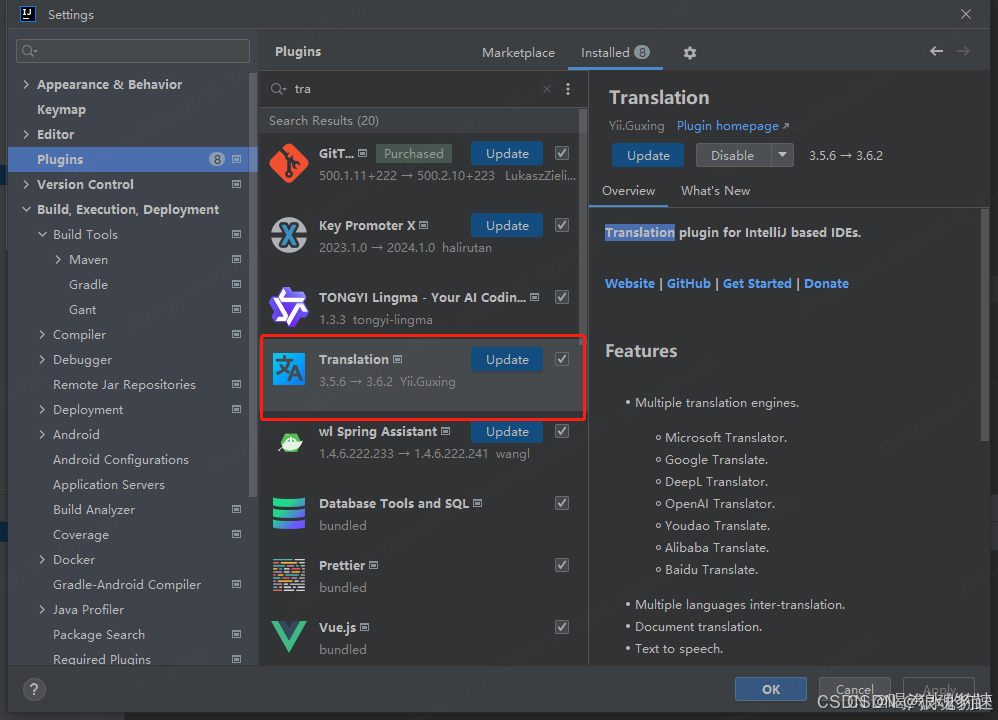Open the Plugin homepage link

click(x=733, y=126)
